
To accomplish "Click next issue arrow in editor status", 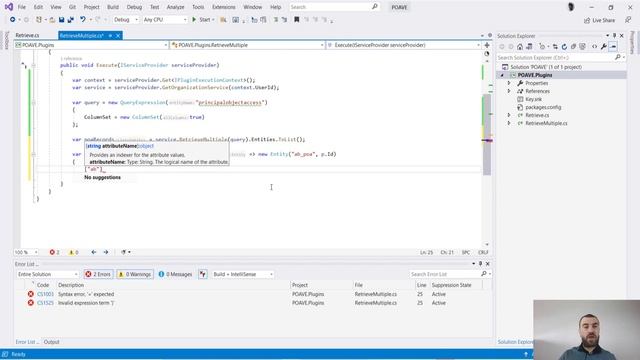I will (106, 252).
